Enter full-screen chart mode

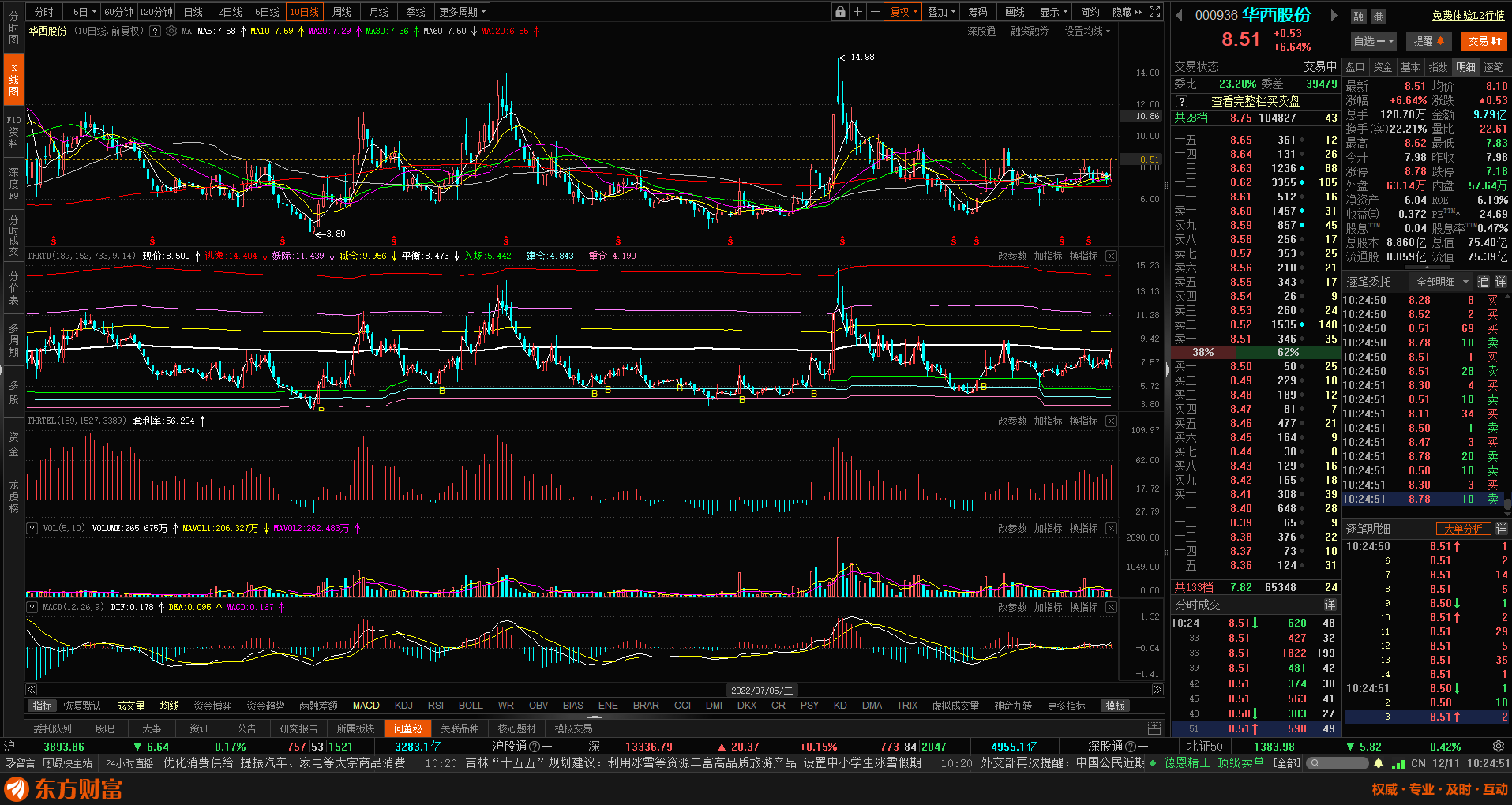click(x=1155, y=12)
